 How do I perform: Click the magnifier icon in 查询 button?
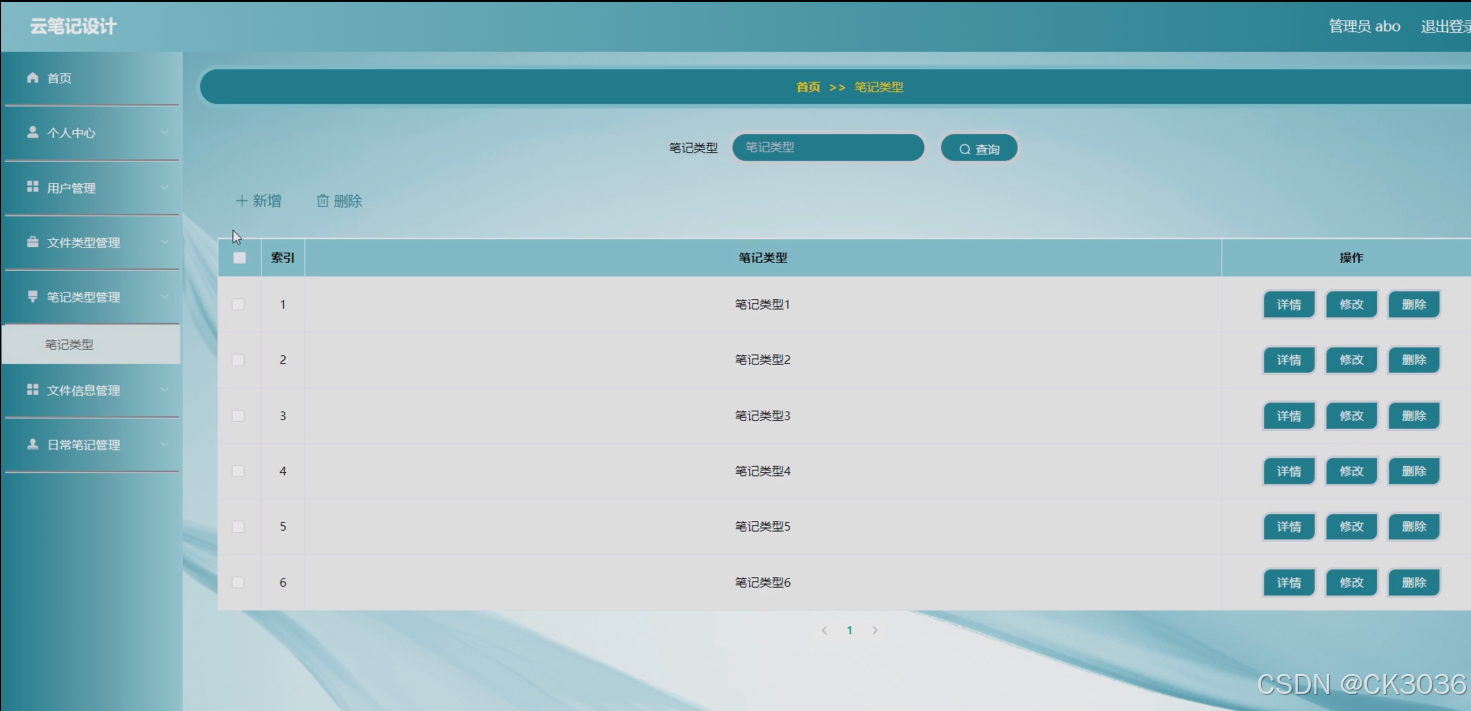click(x=965, y=149)
